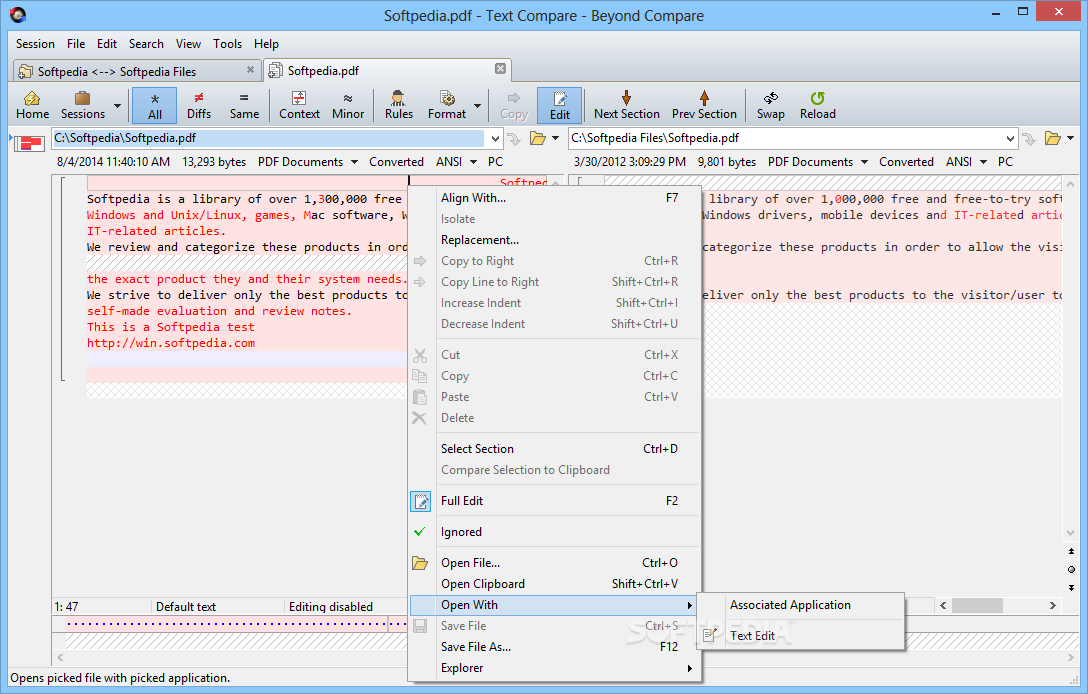
Task: Expand the right path history dropdown
Action: [1010, 138]
